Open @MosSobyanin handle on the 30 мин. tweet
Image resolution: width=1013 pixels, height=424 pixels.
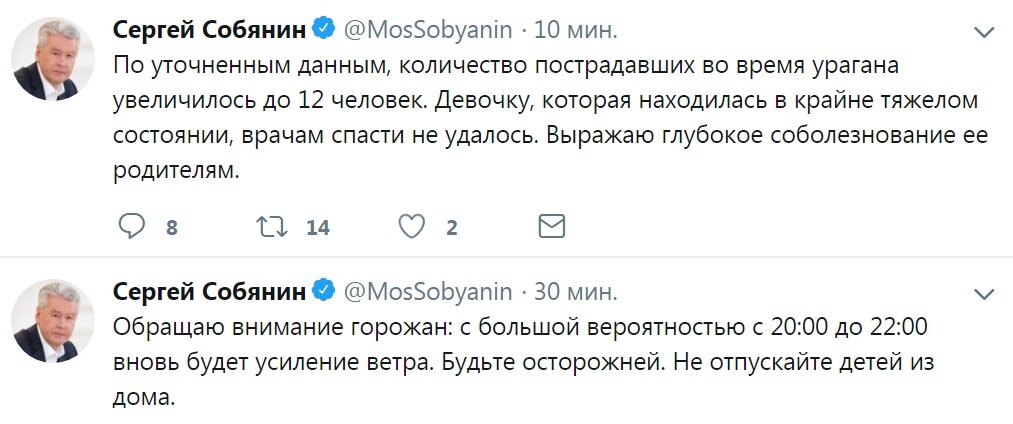coord(428,292)
